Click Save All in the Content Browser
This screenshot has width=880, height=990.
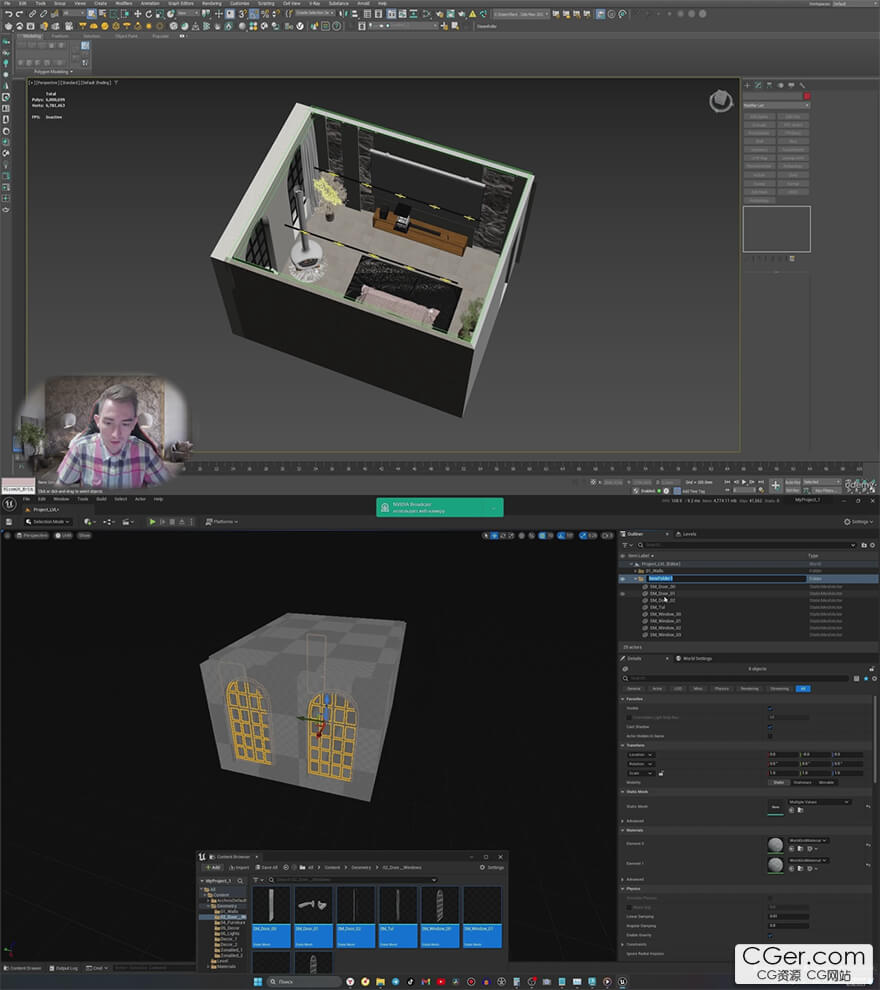[x=266, y=868]
